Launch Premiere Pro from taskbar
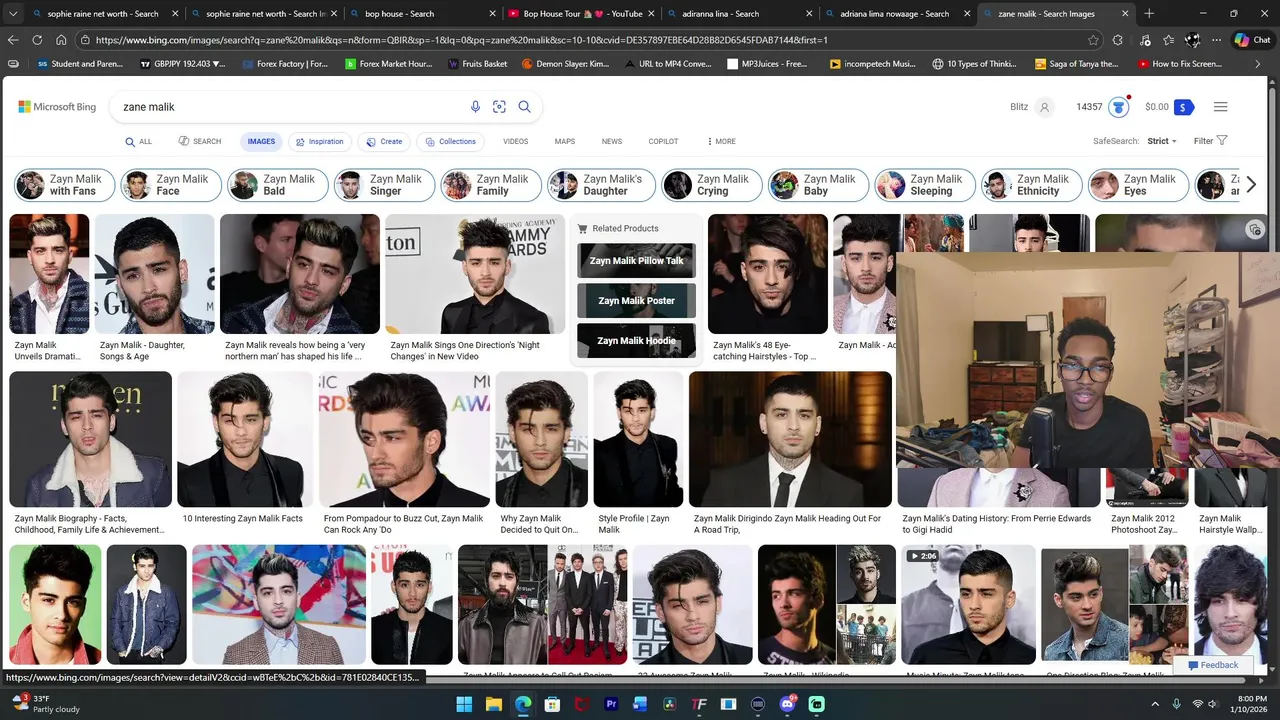Screen dimensions: 1280x720 tap(611, 704)
